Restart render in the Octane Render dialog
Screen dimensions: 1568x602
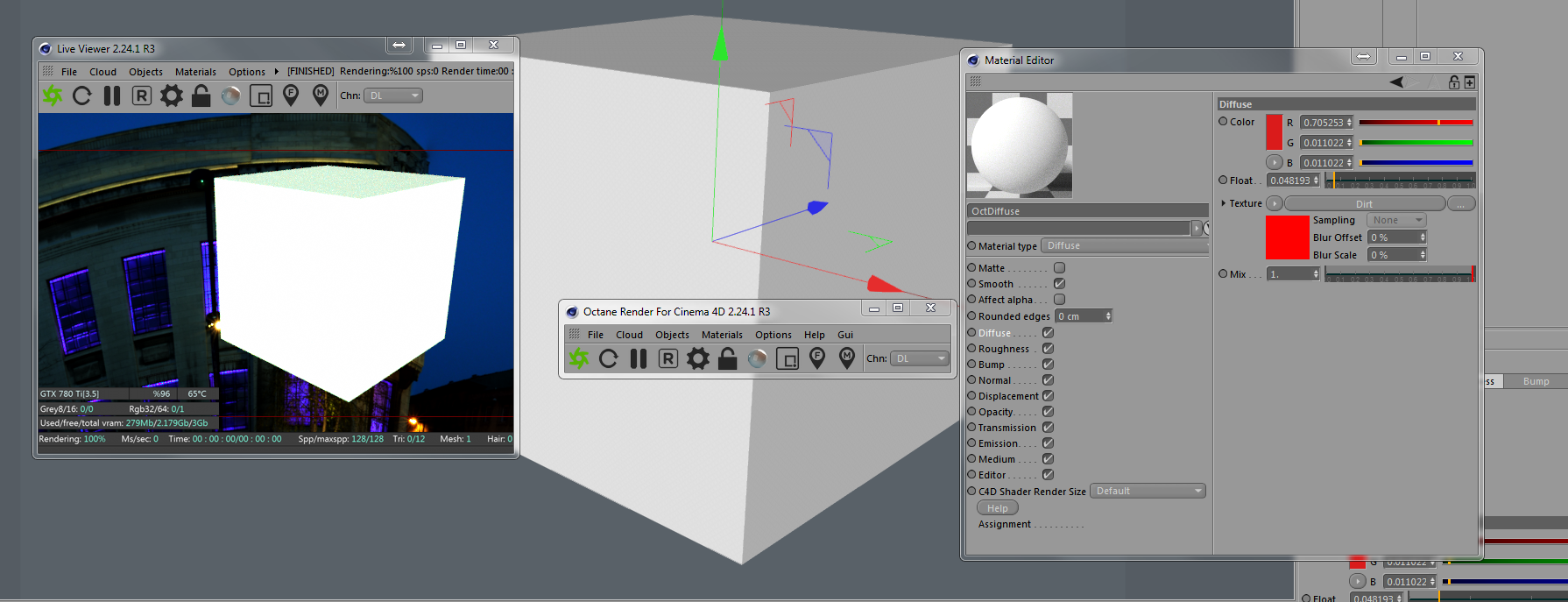coord(609,358)
